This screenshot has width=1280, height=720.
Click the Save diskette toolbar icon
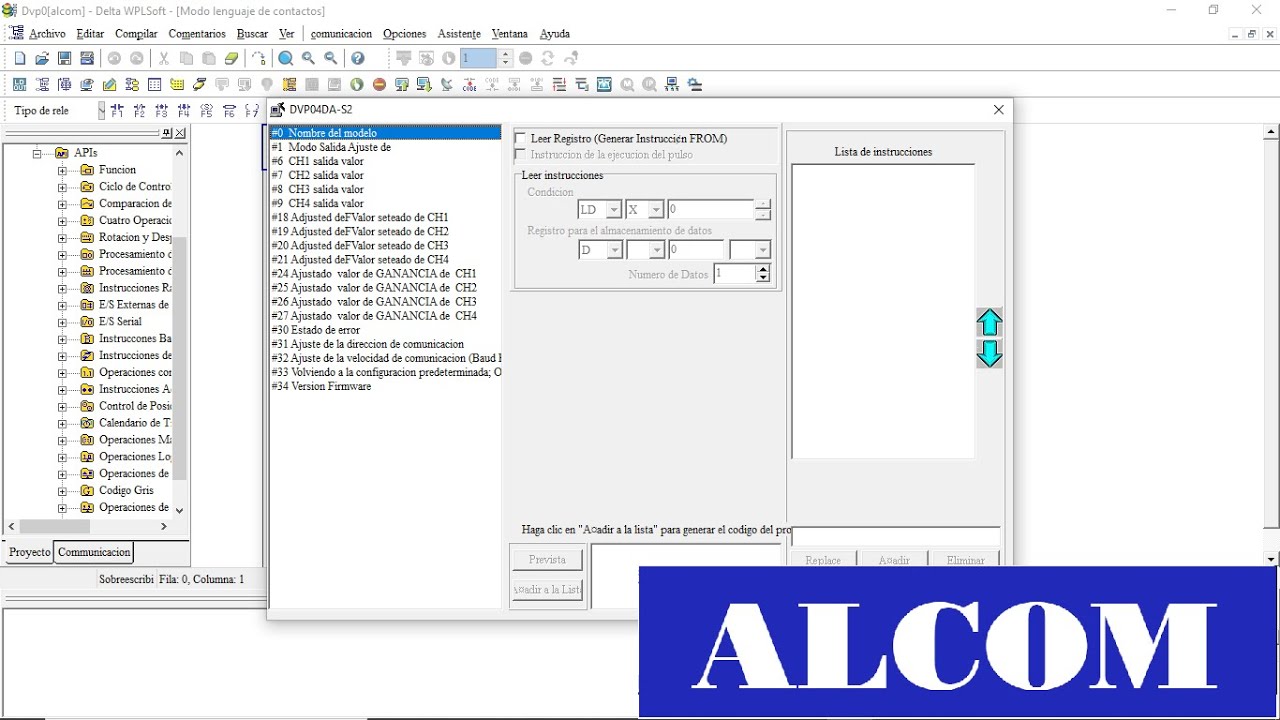tap(64, 59)
